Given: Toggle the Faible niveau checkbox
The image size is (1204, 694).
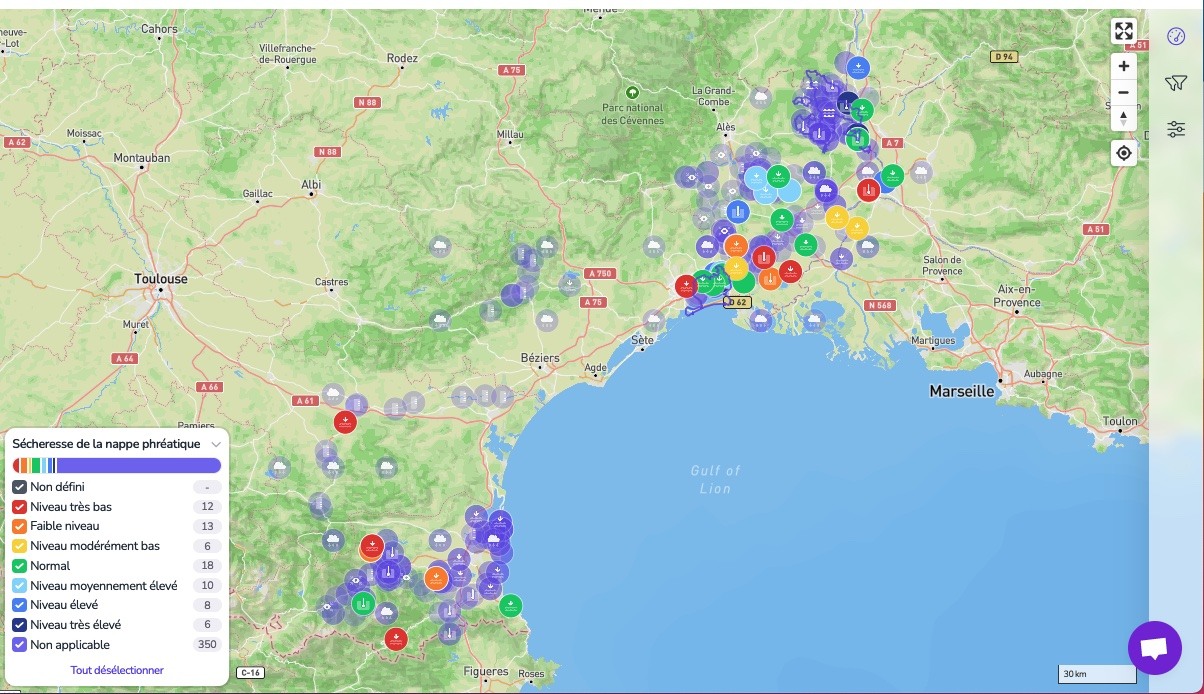Looking at the screenshot, I should tap(19, 526).
